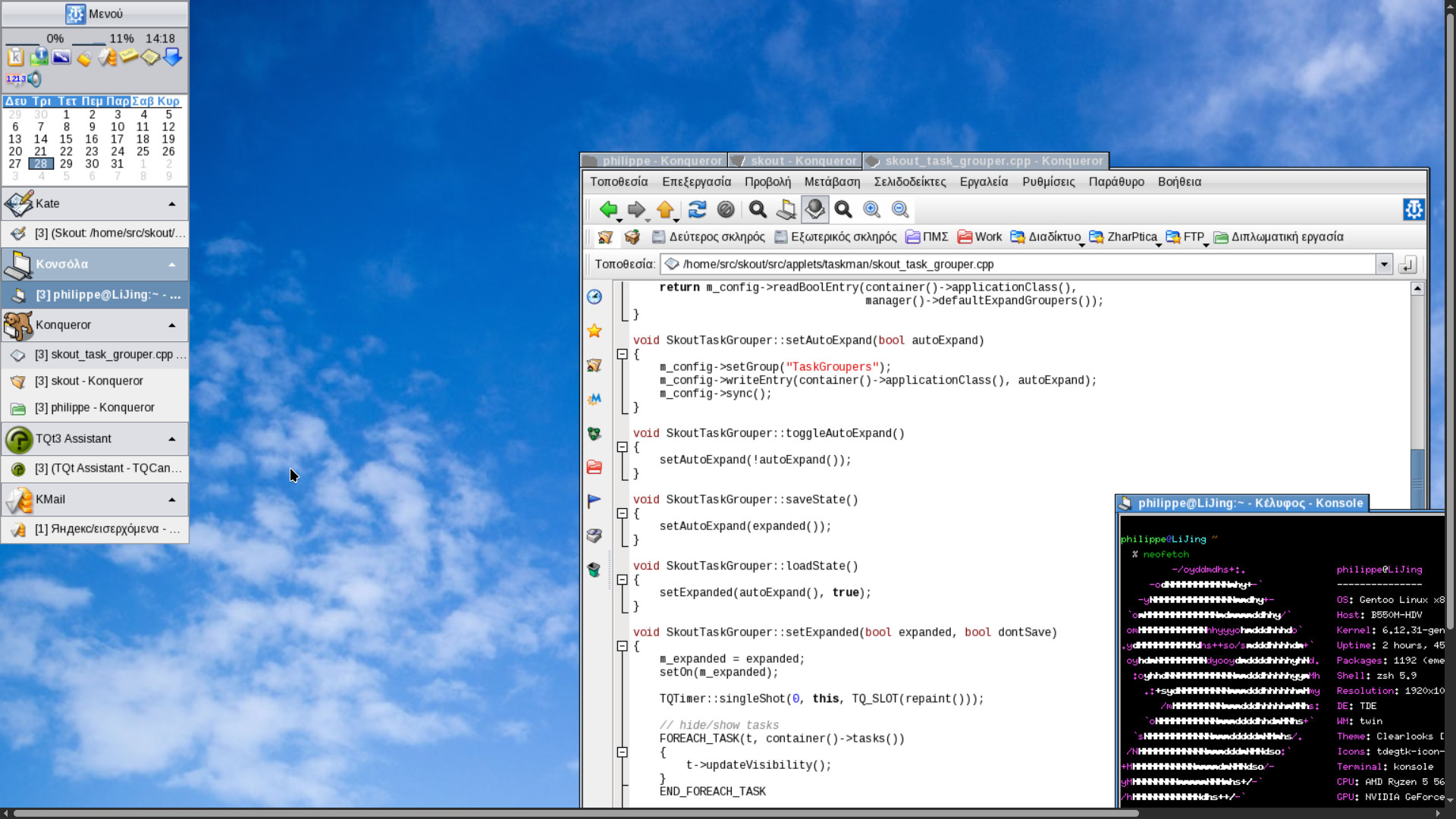Fold the saveState function code block

pos(622,513)
